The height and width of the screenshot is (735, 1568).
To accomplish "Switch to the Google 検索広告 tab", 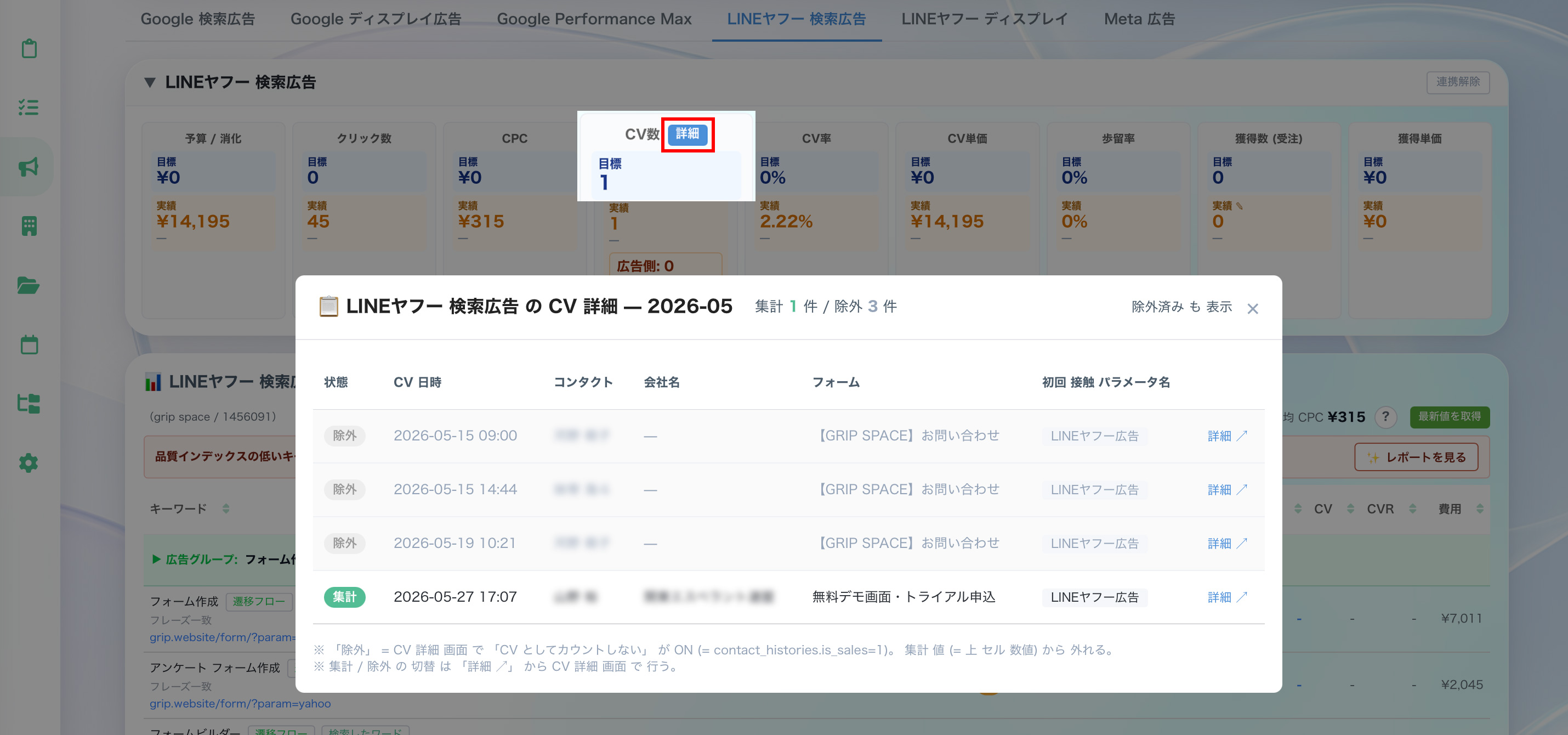I will (x=198, y=19).
